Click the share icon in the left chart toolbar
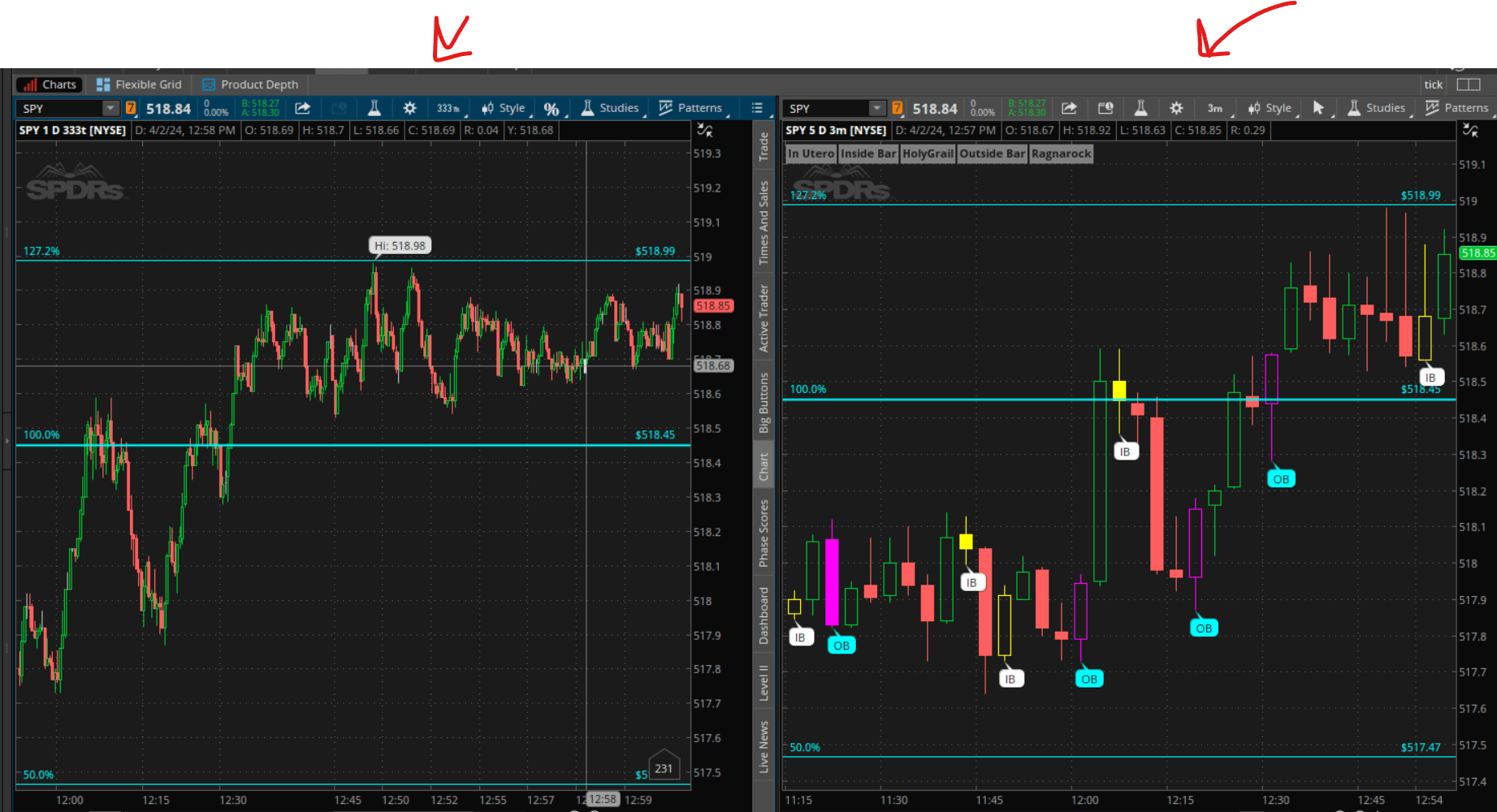The image size is (1497, 812). pos(302,108)
